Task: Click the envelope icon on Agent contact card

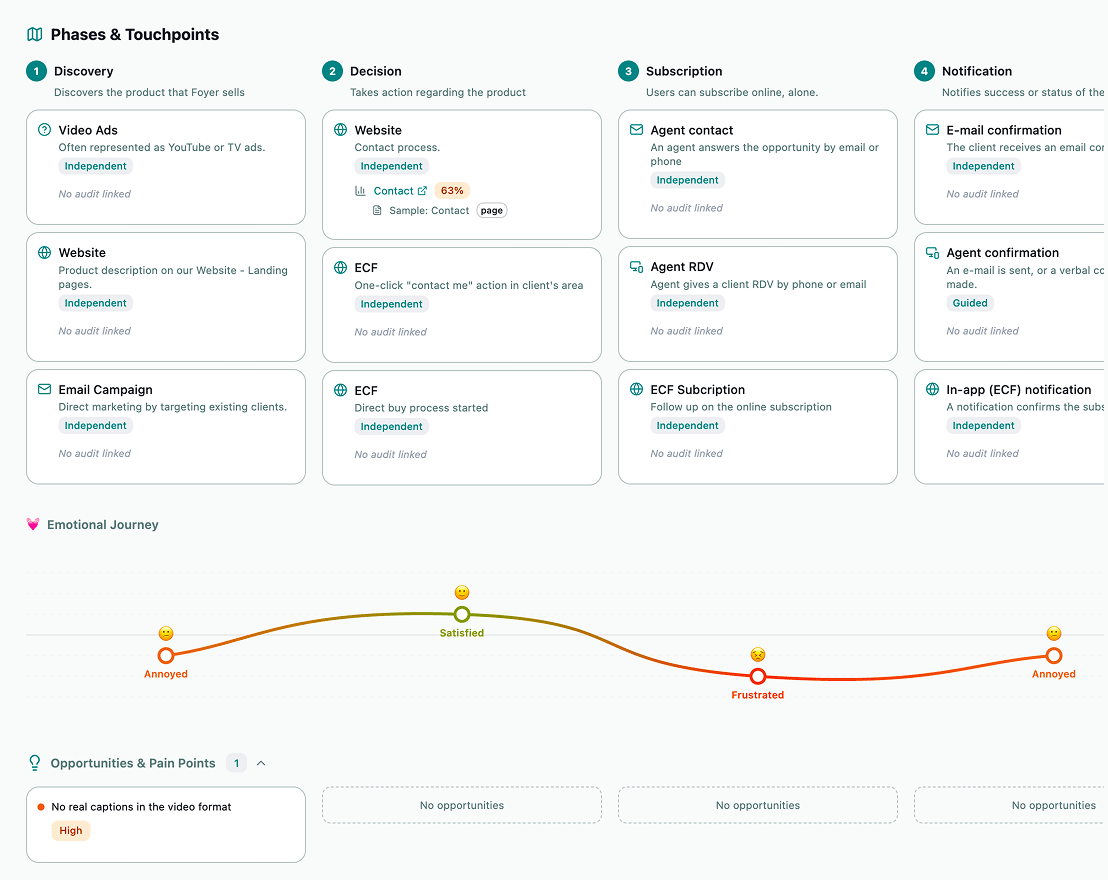Action: point(637,129)
